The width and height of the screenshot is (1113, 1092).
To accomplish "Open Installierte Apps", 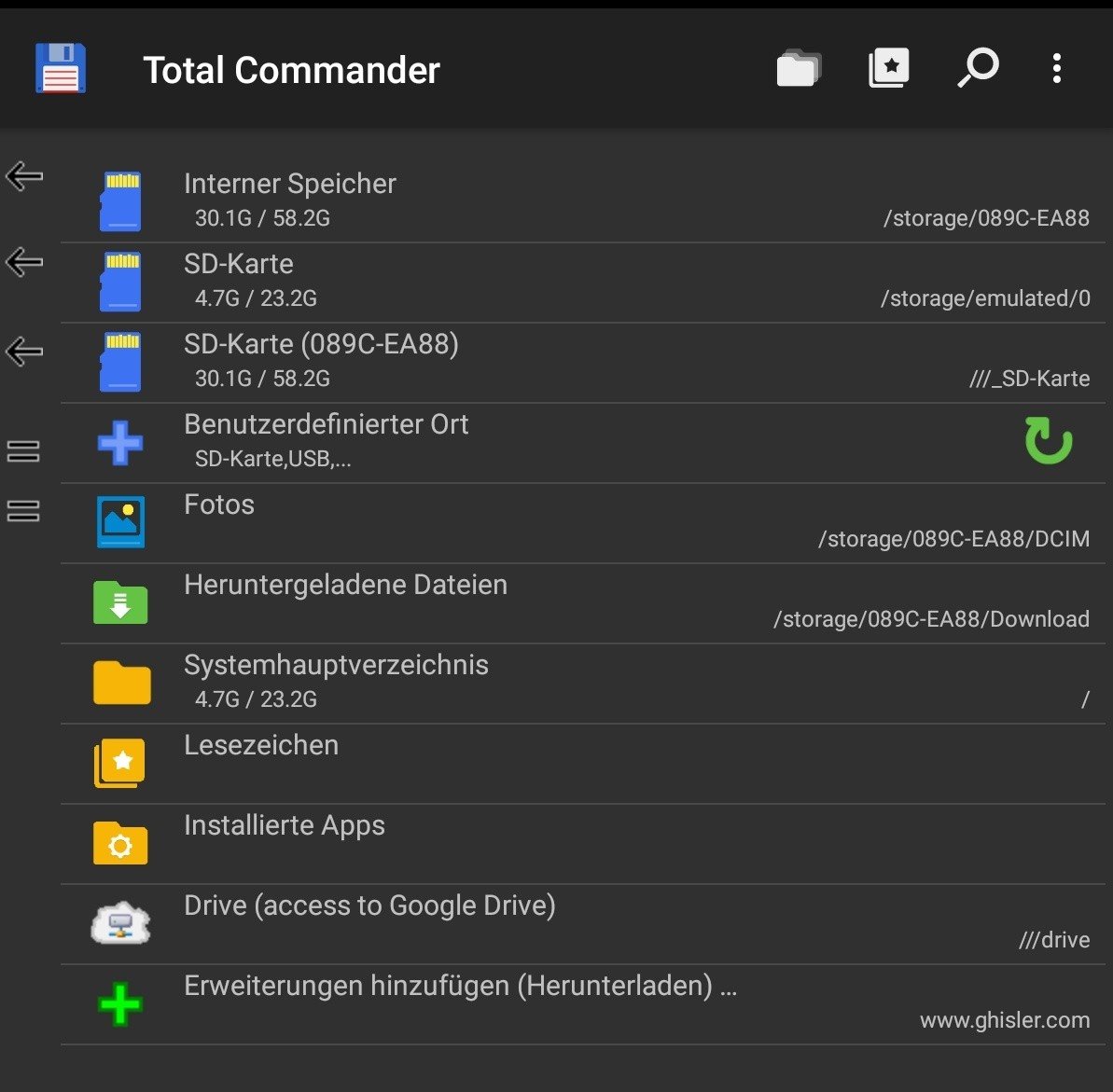I will tap(583, 844).
